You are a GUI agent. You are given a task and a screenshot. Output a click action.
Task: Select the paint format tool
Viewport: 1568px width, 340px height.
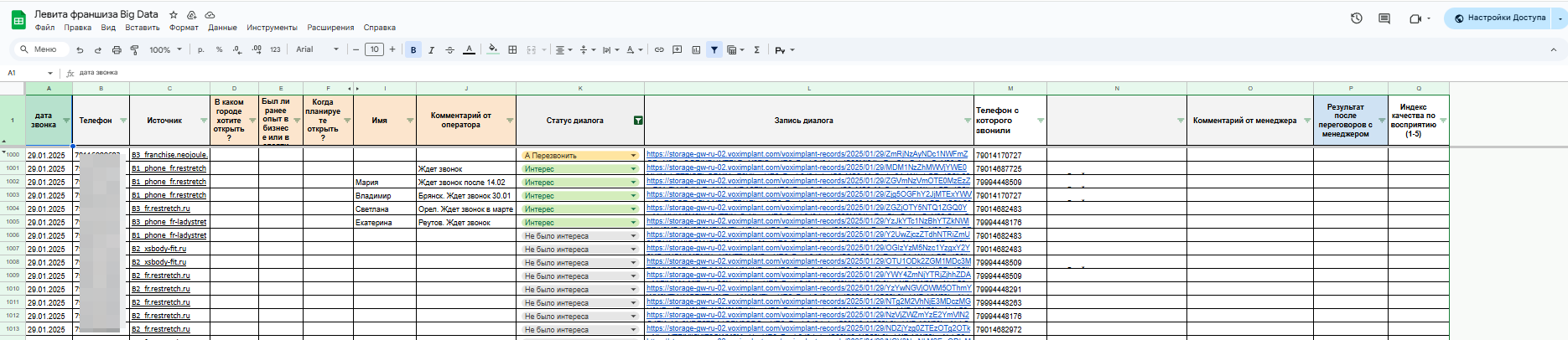click(135, 50)
